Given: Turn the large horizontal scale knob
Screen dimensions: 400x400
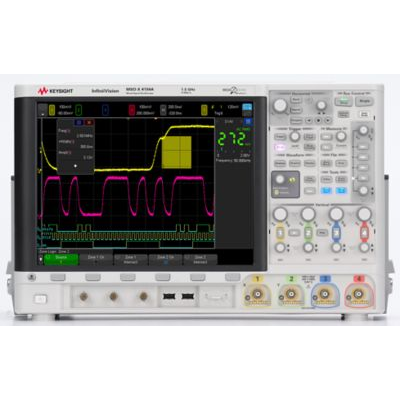Looking at the screenshot, I should pos(280,105).
